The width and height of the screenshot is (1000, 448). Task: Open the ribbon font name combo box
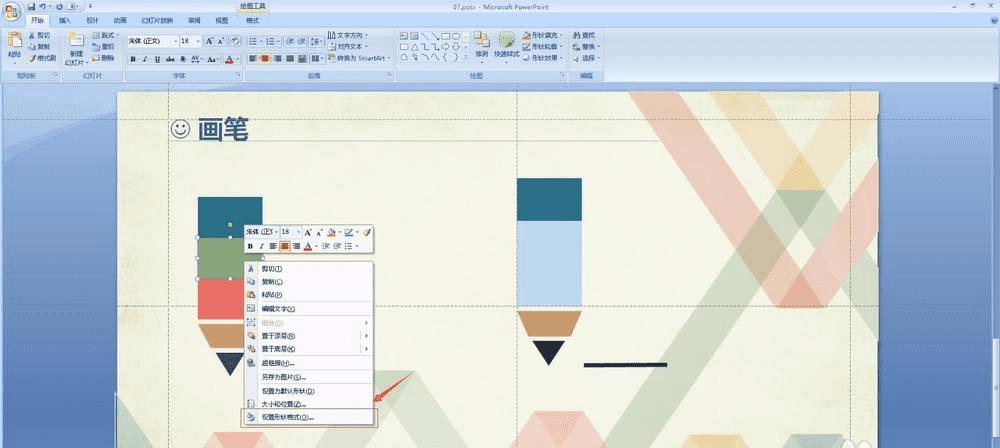coord(152,41)
